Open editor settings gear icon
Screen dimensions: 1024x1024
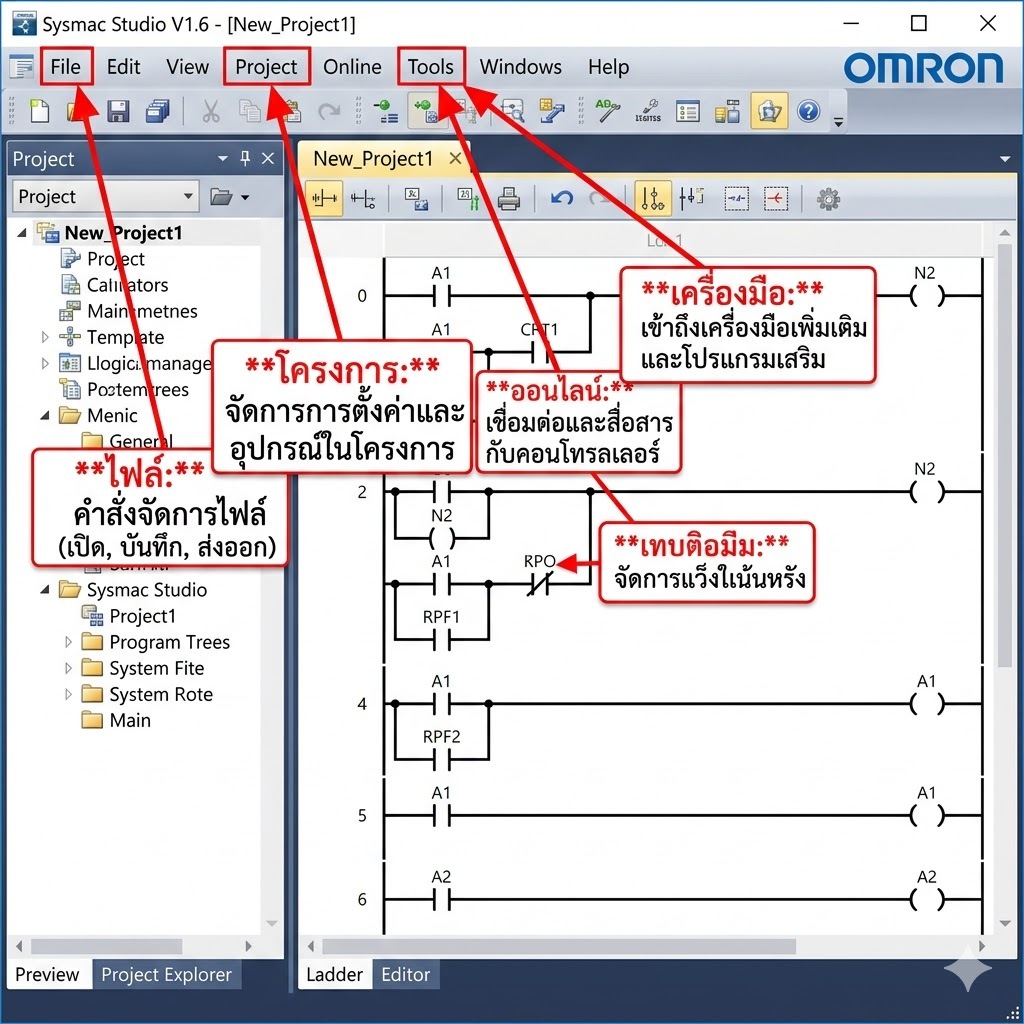point(828,199)
